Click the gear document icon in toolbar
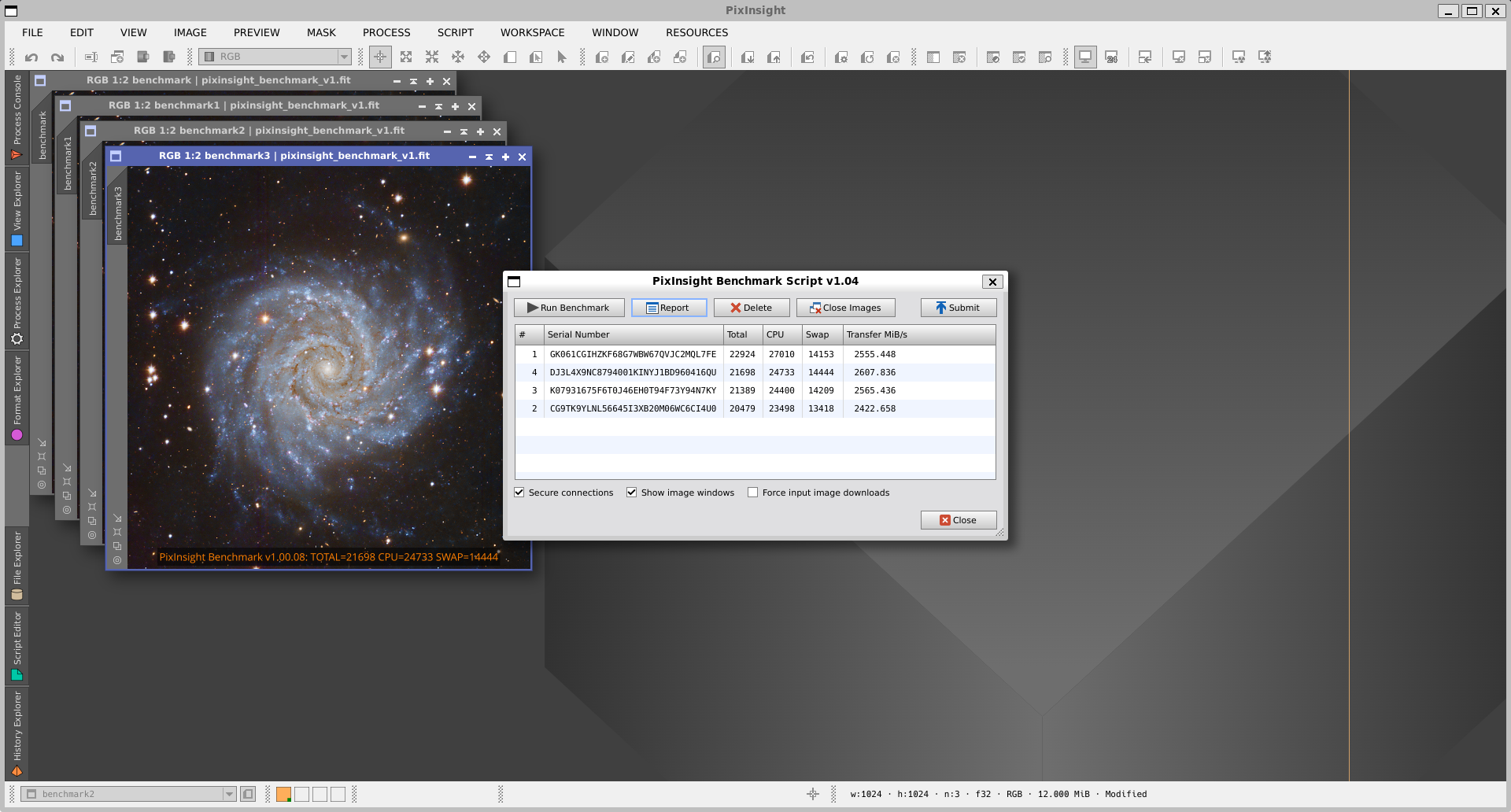 click(x=841, y=57)
